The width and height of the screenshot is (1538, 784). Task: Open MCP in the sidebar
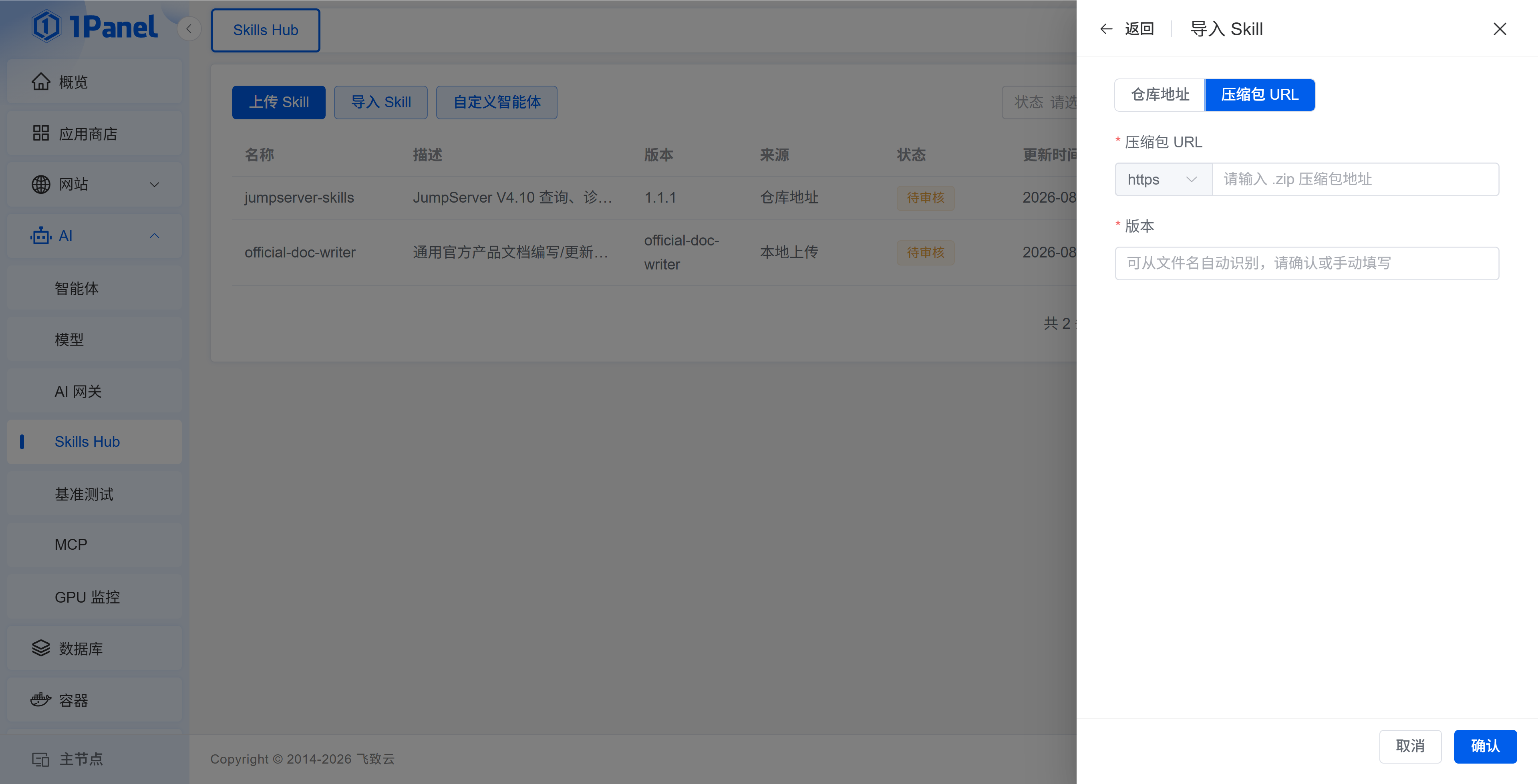click(95, 545)
